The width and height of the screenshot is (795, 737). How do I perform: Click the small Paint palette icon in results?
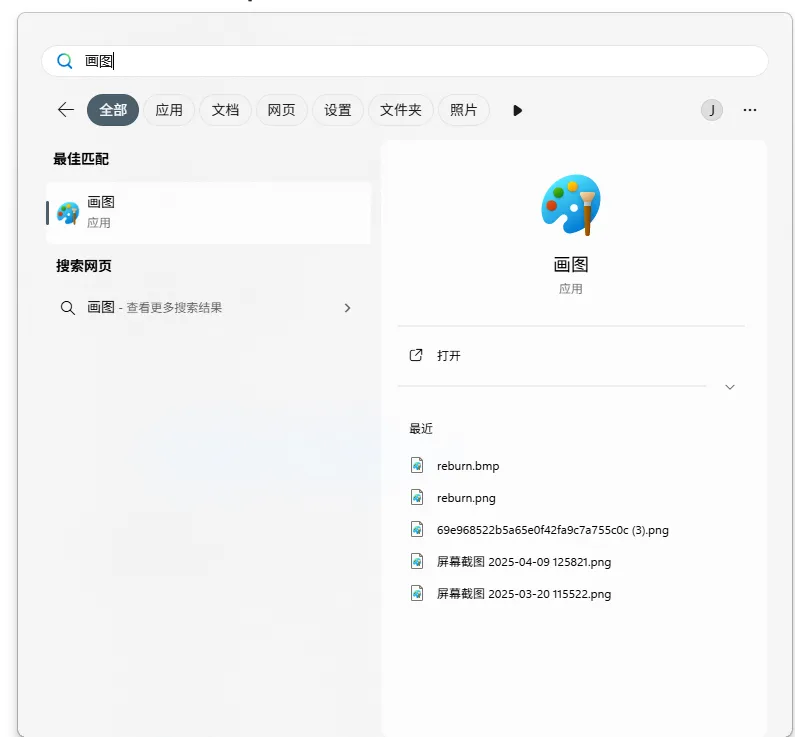[x=68, y=213]
